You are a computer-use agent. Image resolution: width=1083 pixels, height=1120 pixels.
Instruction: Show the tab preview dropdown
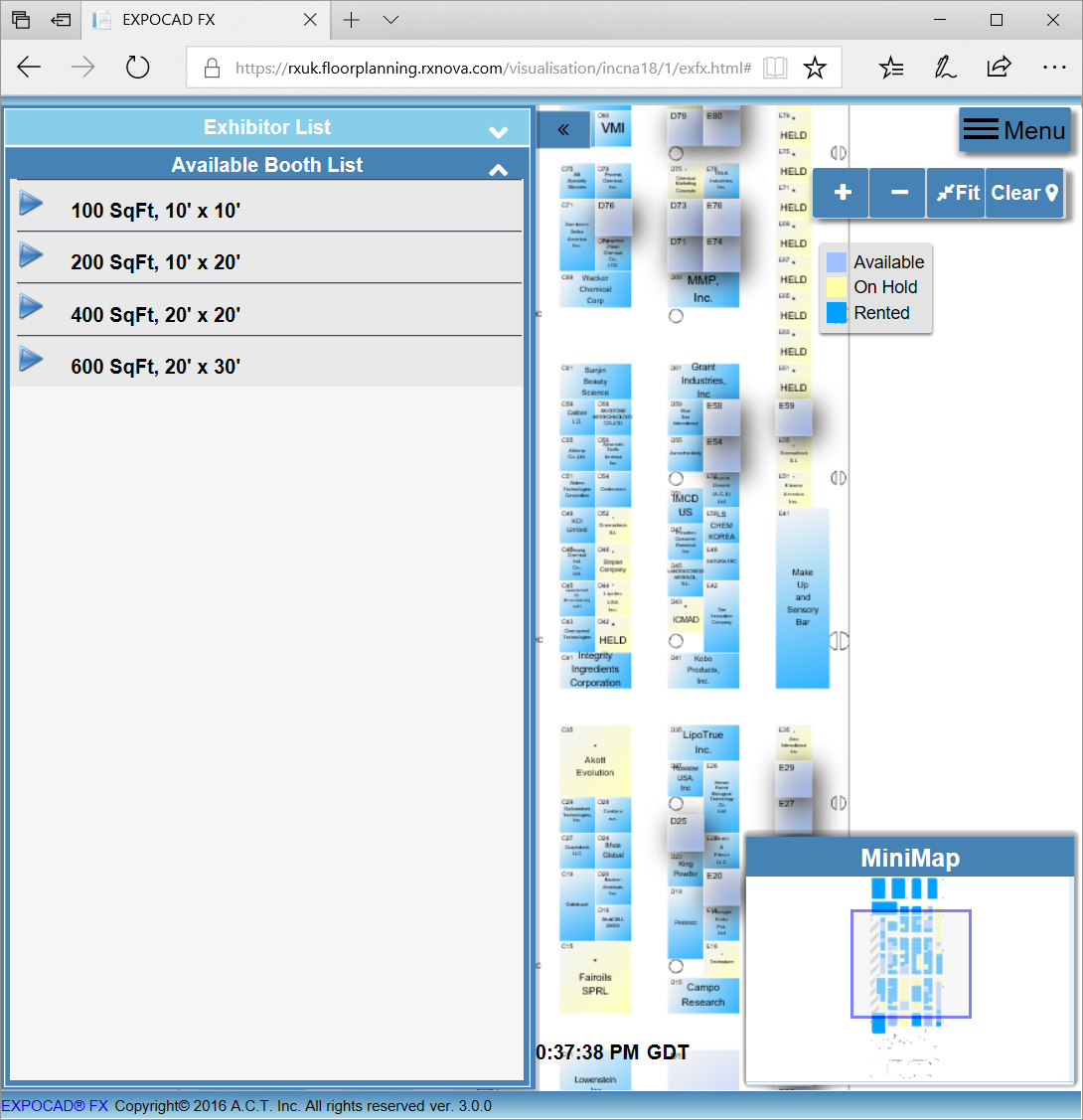pyautogui.click(x=390, y=20)
